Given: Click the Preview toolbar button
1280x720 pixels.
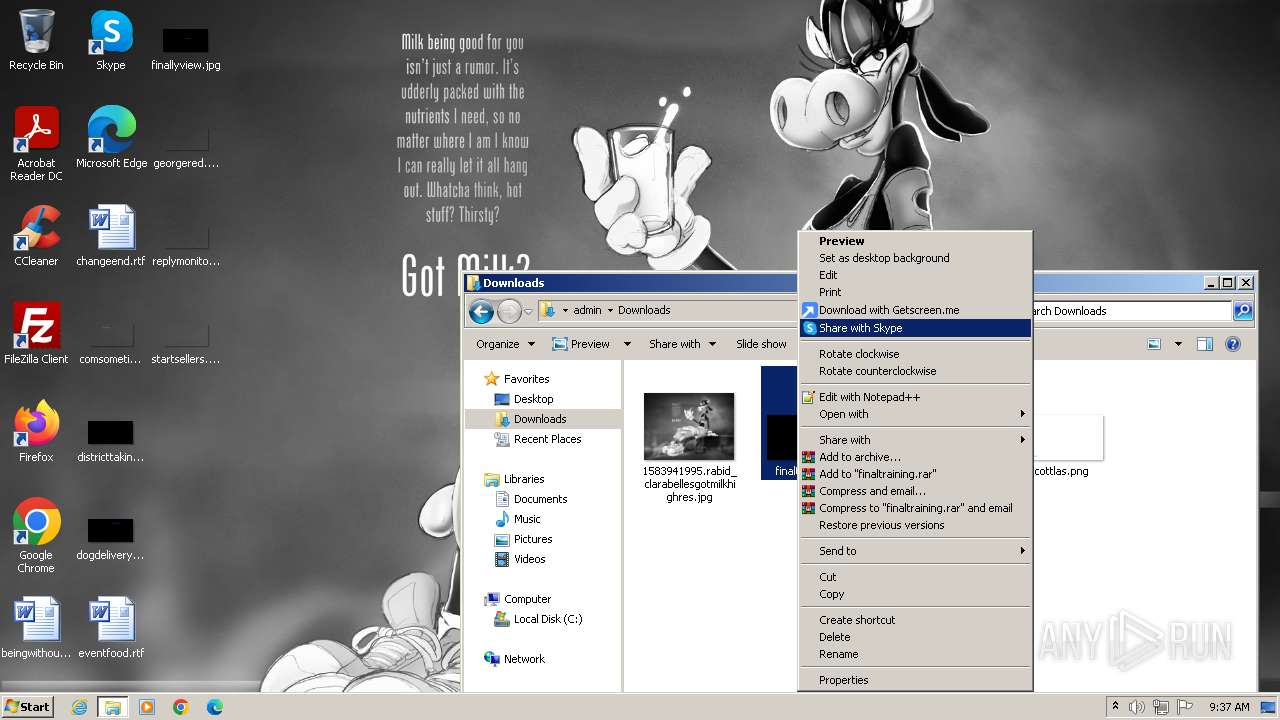Looking at the screenshot, I should tap(581, 344).
